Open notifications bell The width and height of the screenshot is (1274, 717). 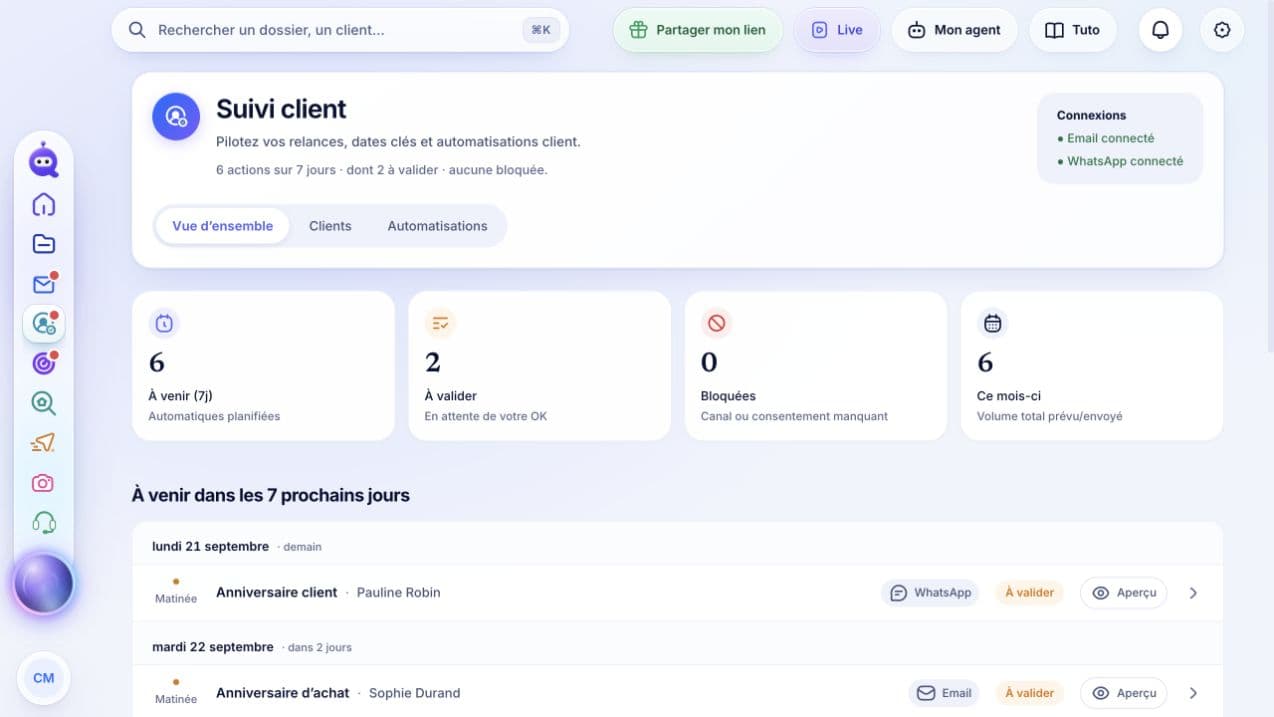tap(1160, 30)
